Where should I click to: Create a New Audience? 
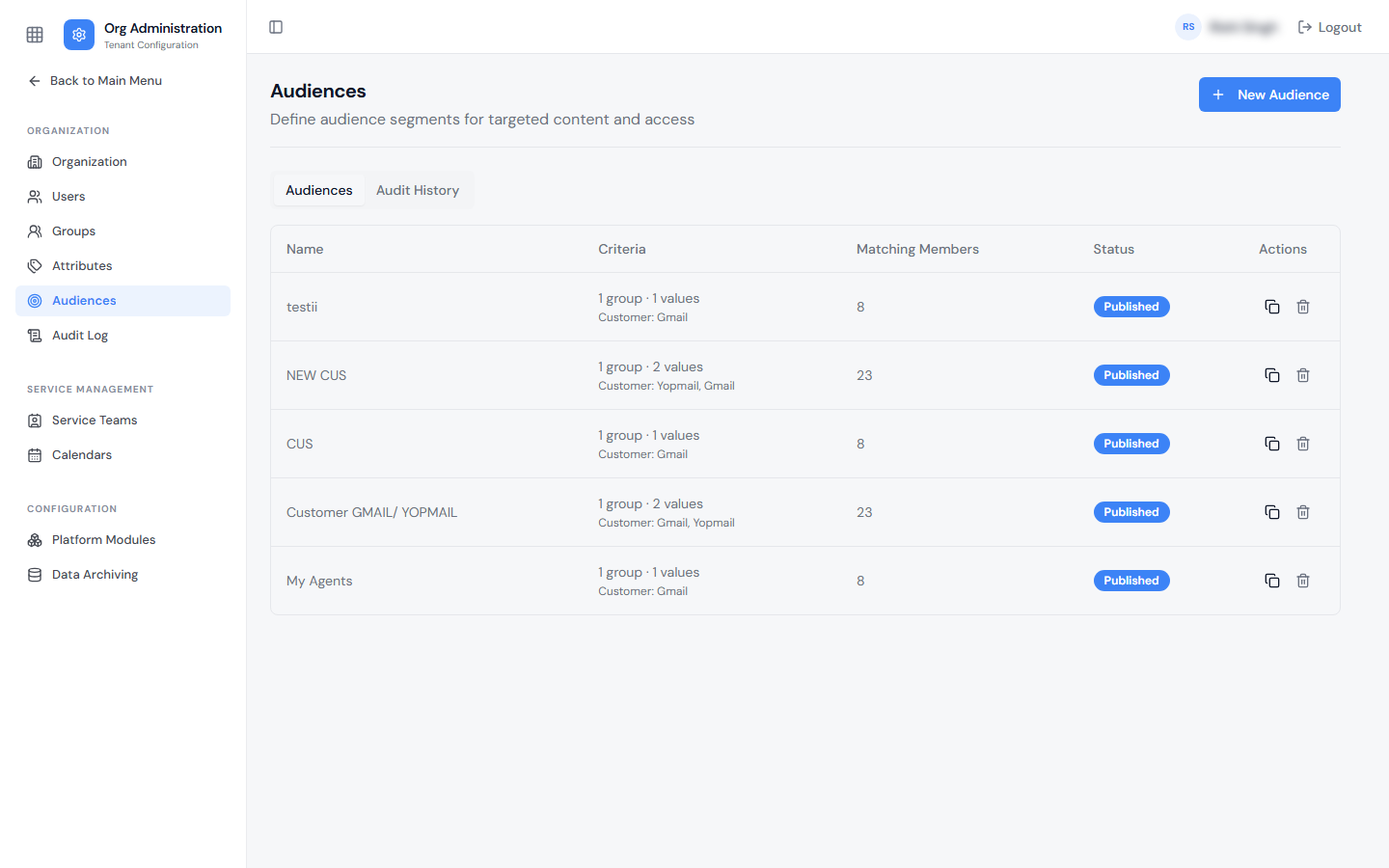coord(1269,95)
